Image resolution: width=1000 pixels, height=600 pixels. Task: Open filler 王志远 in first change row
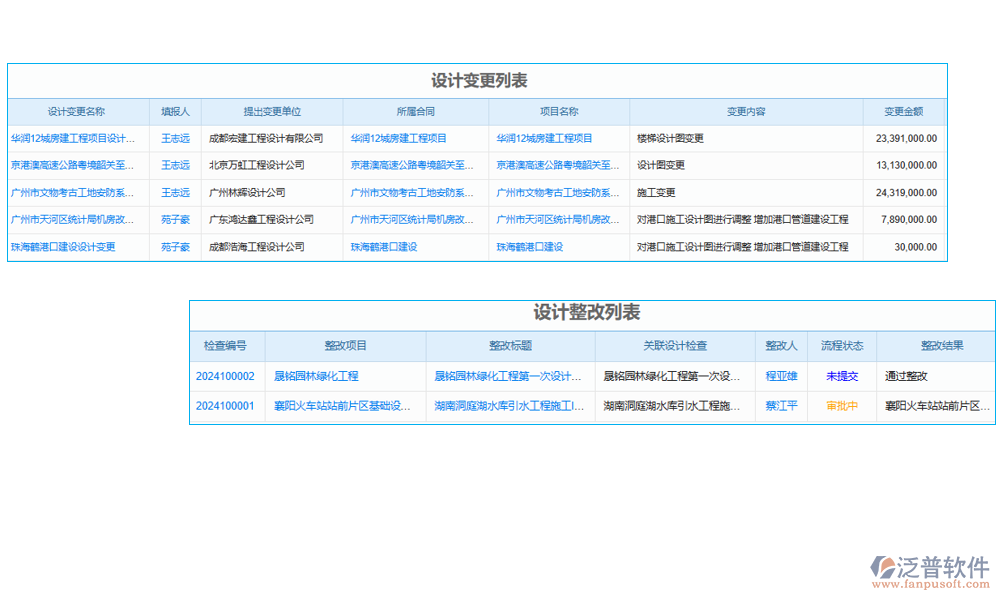point(174,138)
